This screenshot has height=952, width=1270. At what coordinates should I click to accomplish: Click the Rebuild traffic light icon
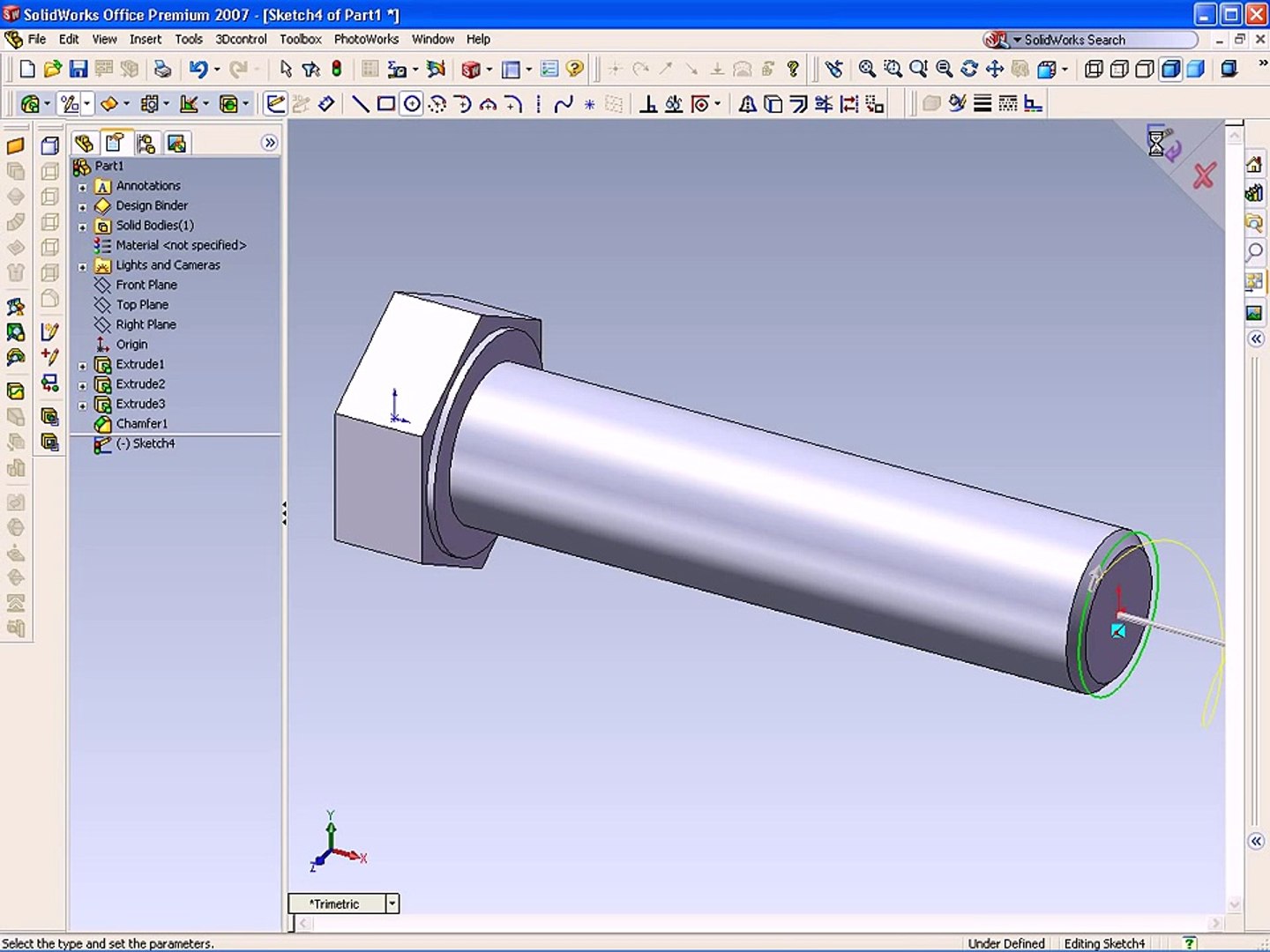click(x=336, y=69)
